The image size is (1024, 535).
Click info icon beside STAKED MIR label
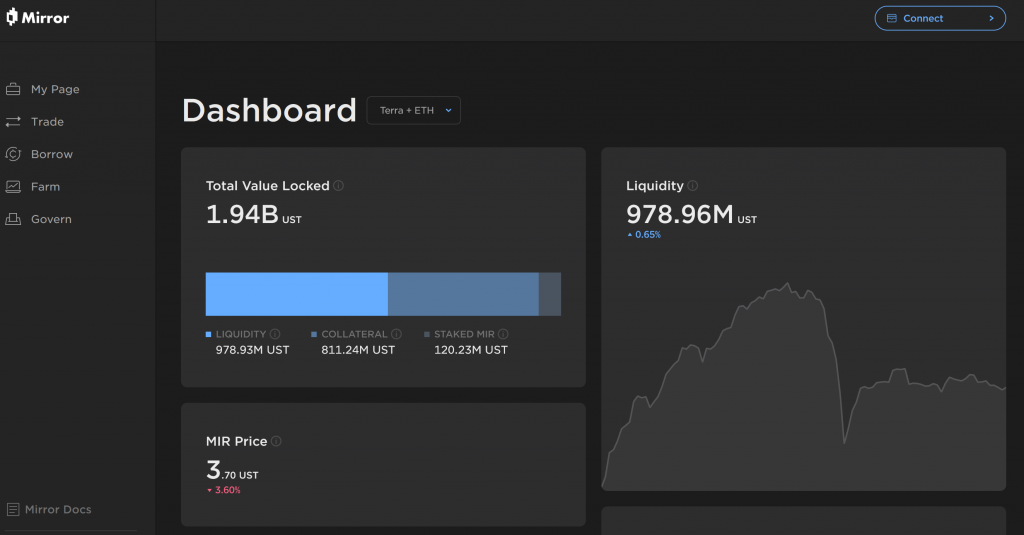(x=503, y=334)
